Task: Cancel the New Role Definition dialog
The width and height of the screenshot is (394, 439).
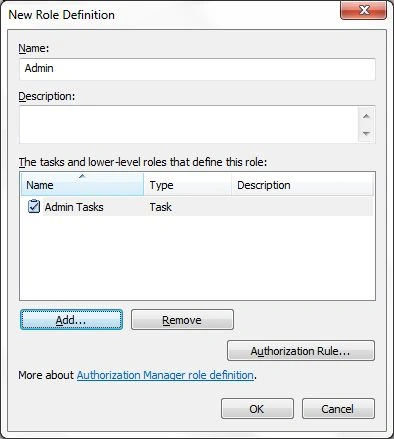Action: [338, 409]
